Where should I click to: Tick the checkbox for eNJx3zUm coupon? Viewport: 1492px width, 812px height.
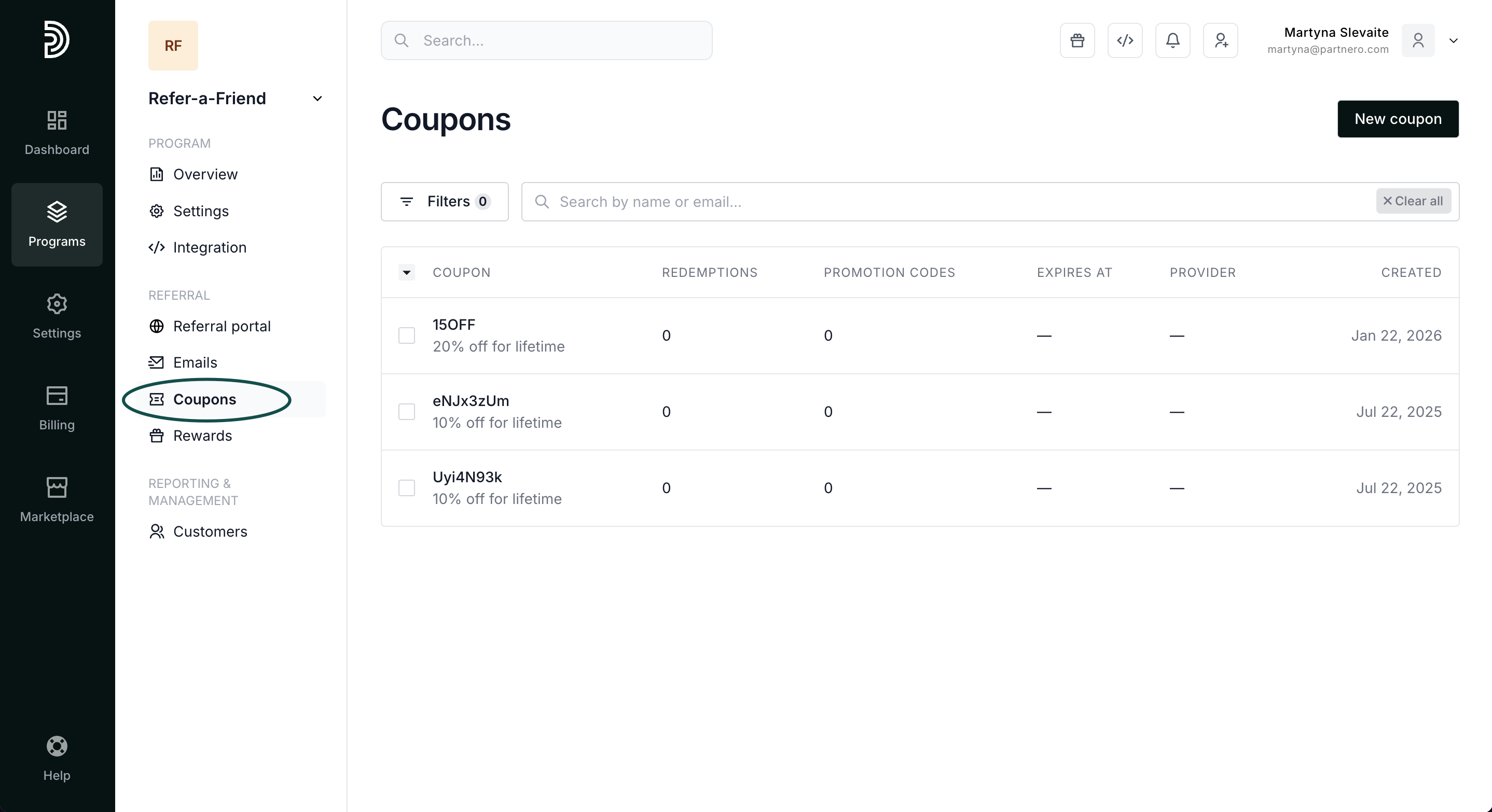(407, 412)
